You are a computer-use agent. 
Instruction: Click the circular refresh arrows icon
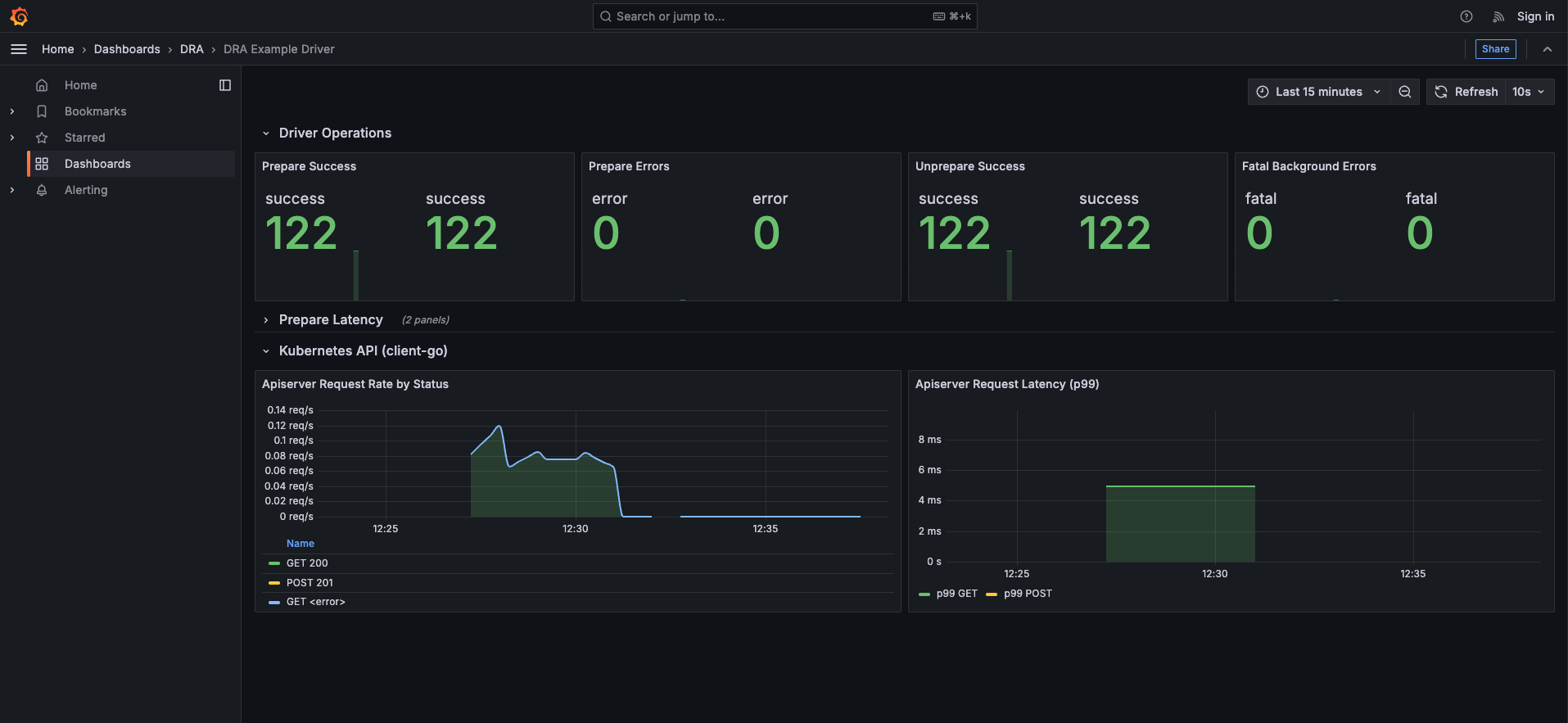pyautogui.click(x=1441, y=92)
